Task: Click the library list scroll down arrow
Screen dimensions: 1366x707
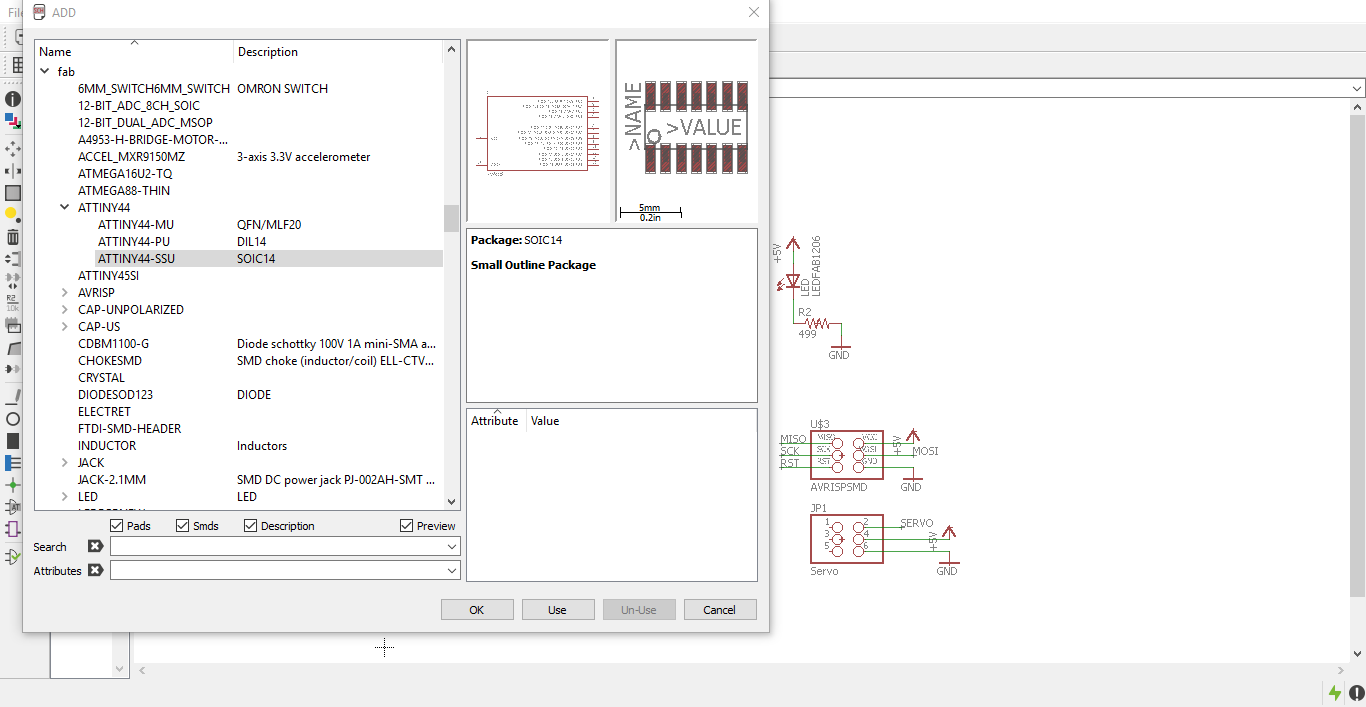Action: [x=451, y=502]
